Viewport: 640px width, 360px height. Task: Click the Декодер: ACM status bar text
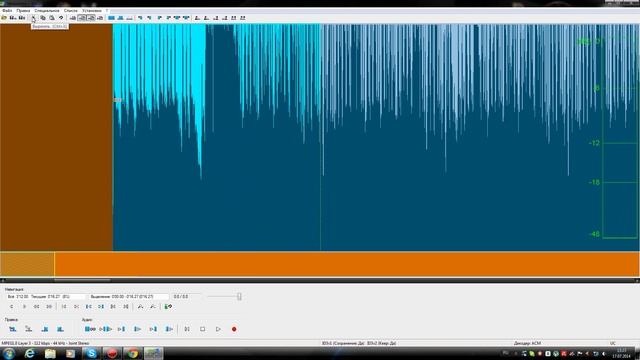(x=527, y=343)
